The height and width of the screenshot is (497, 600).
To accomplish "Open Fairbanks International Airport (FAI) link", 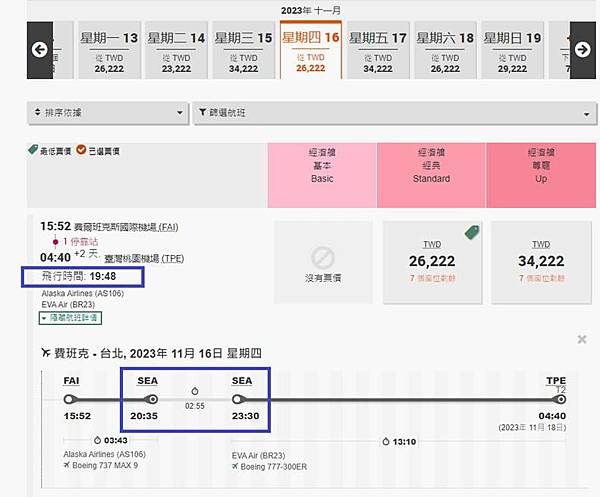I will point(126,228).
